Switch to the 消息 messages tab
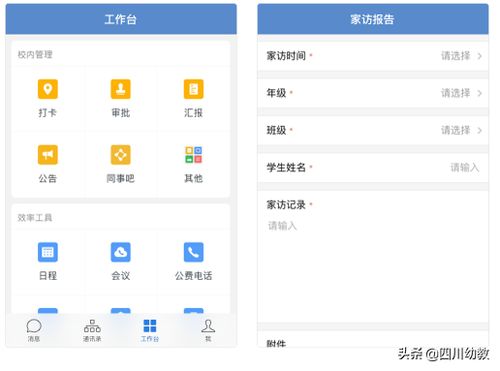This screenshot has height=371, width=500. pyautogui.click(x=34, y=330)
